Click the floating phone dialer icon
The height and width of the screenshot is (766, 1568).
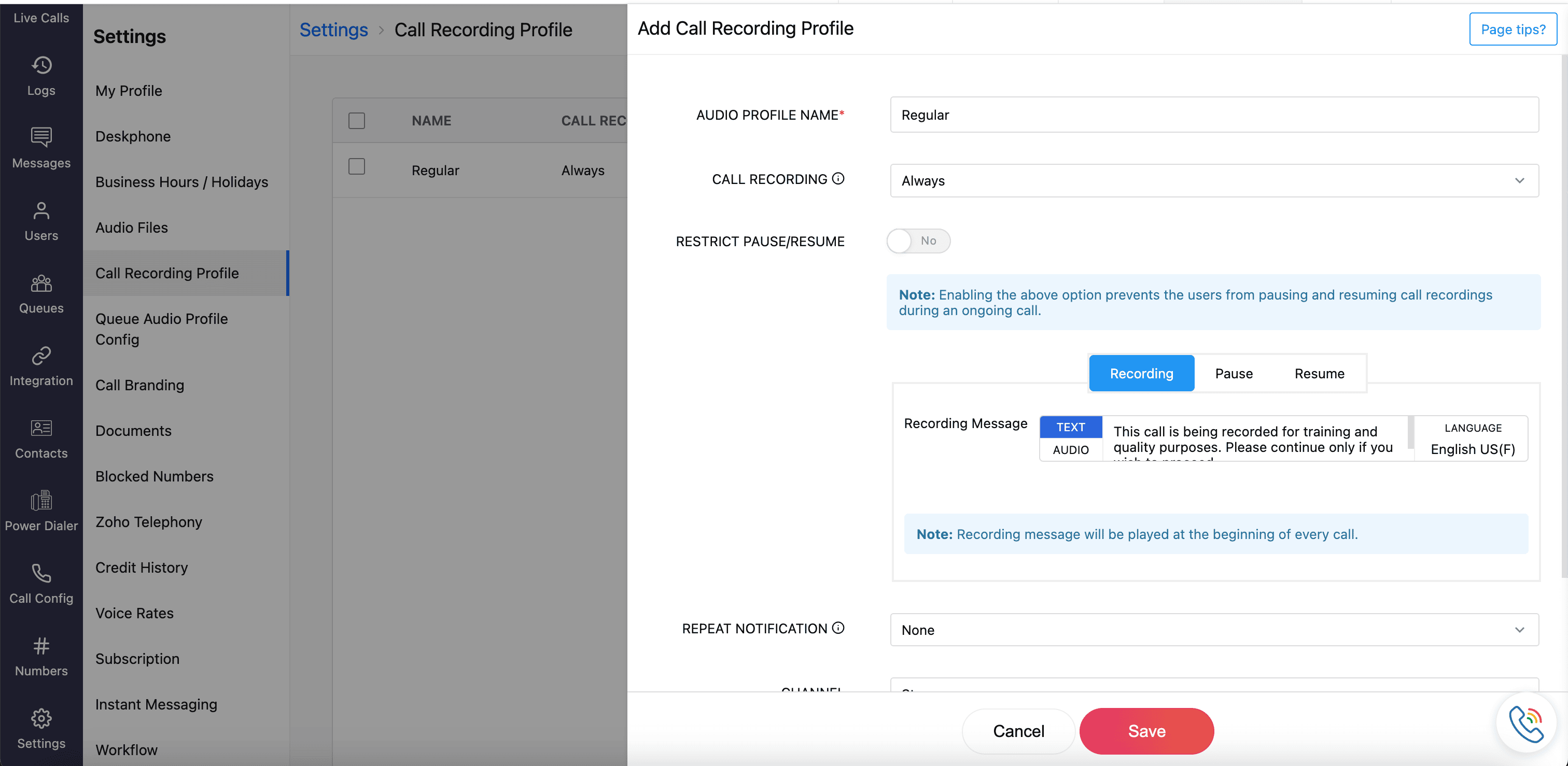[x=1526, y=723]
